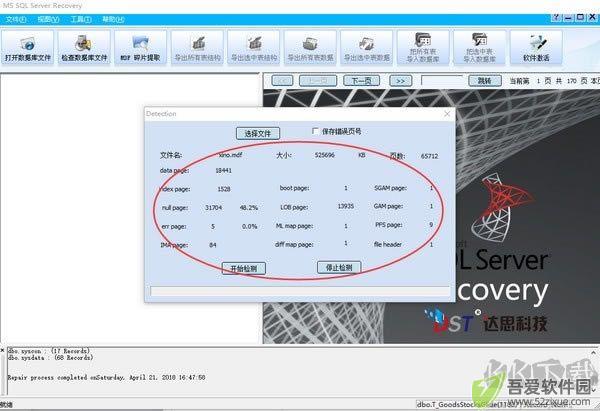Click 导出选中表结构 toolbar icon
Image resolution: width=600 pixels, height=411 pixels.
(x=254, y=48)
